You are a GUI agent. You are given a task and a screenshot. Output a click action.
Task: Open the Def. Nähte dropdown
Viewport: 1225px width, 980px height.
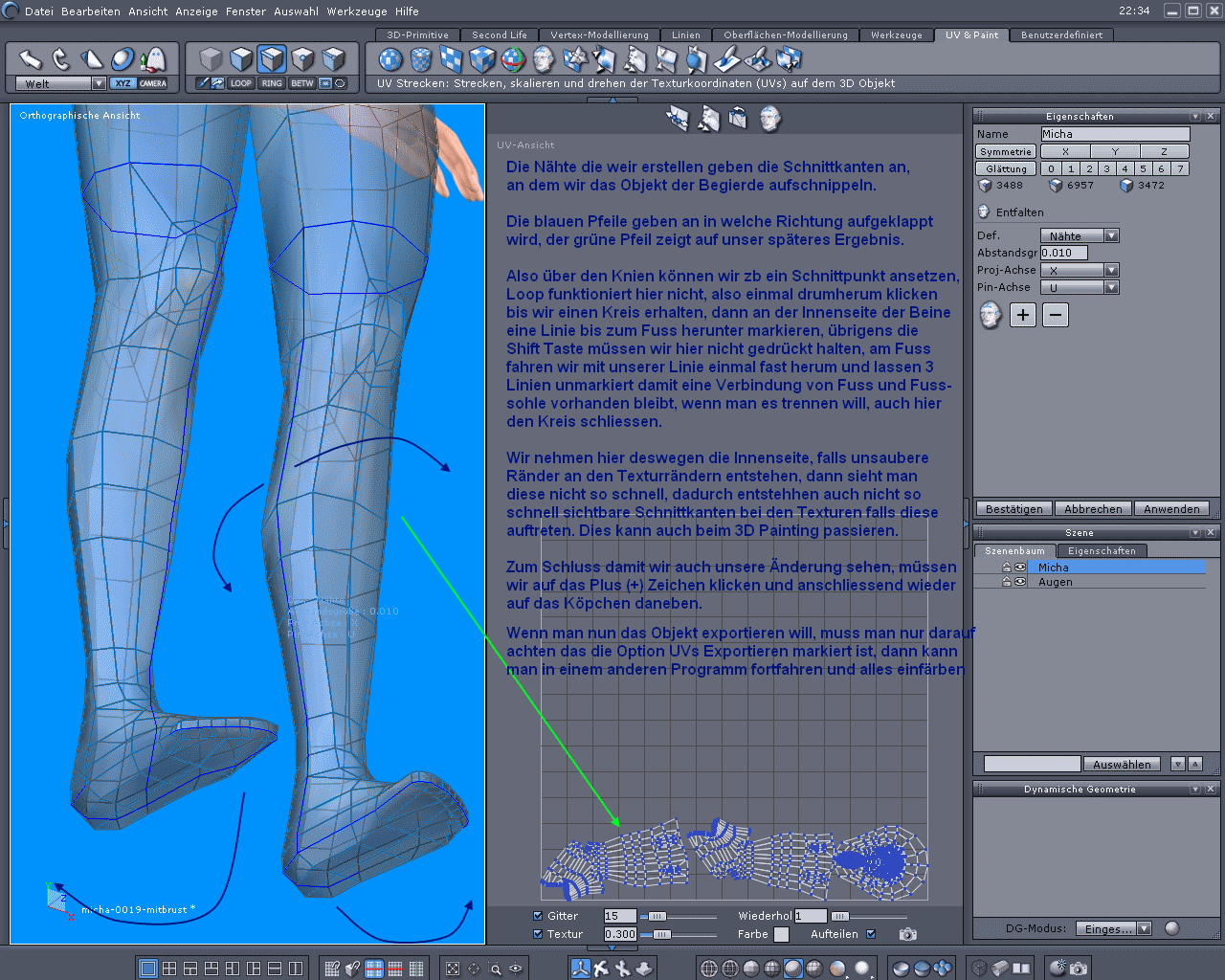1111,235
